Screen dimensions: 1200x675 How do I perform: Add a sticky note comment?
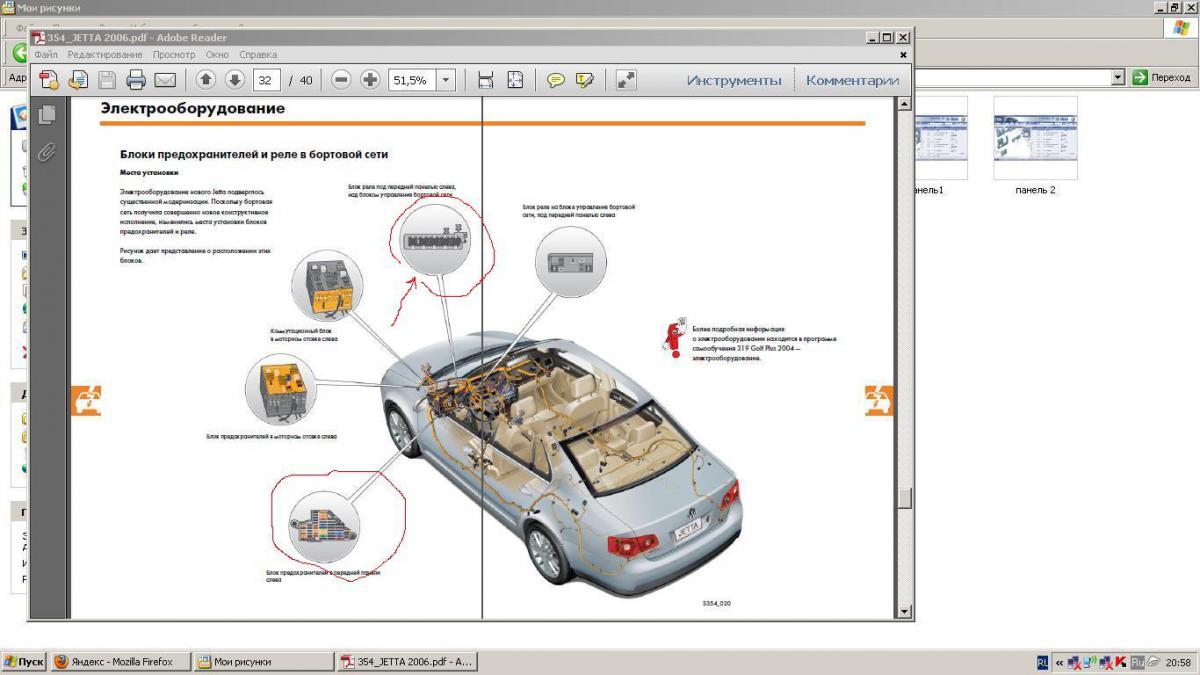[556, 80]
